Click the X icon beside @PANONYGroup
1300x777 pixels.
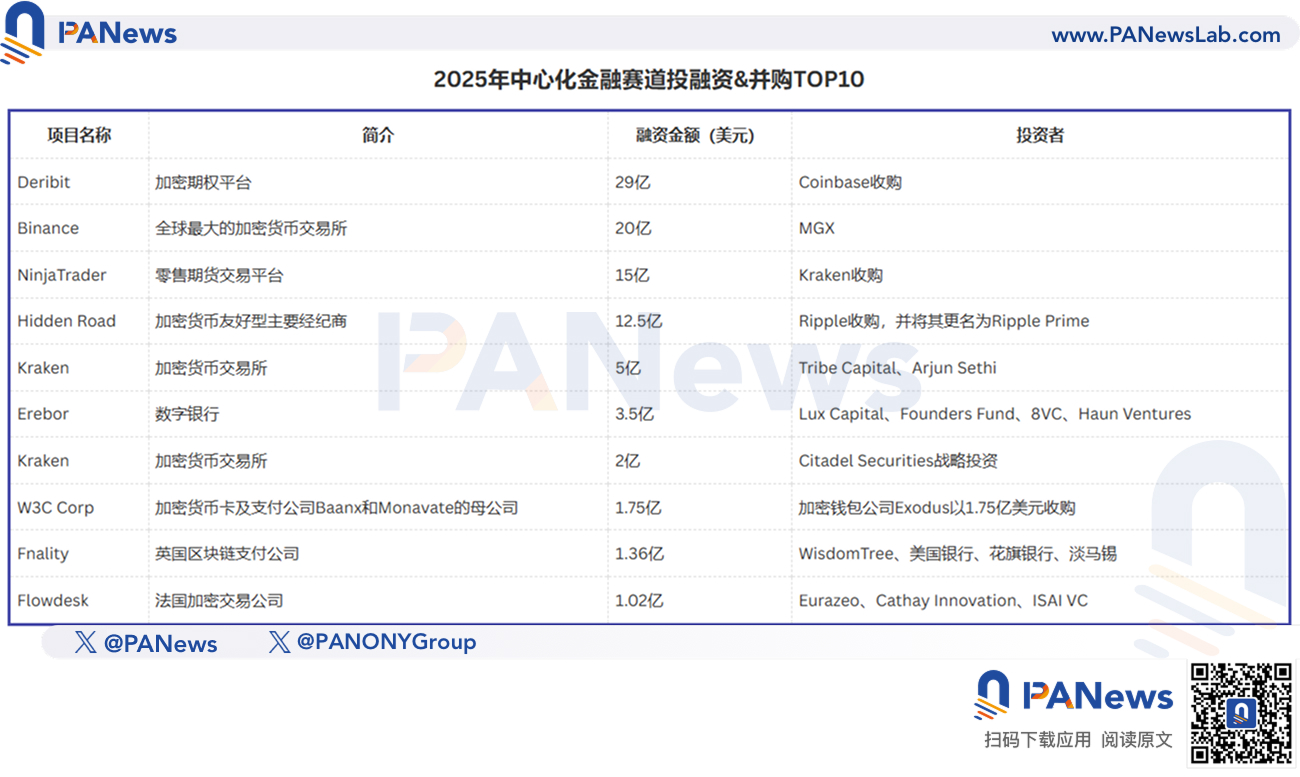(x=279, y=642)
